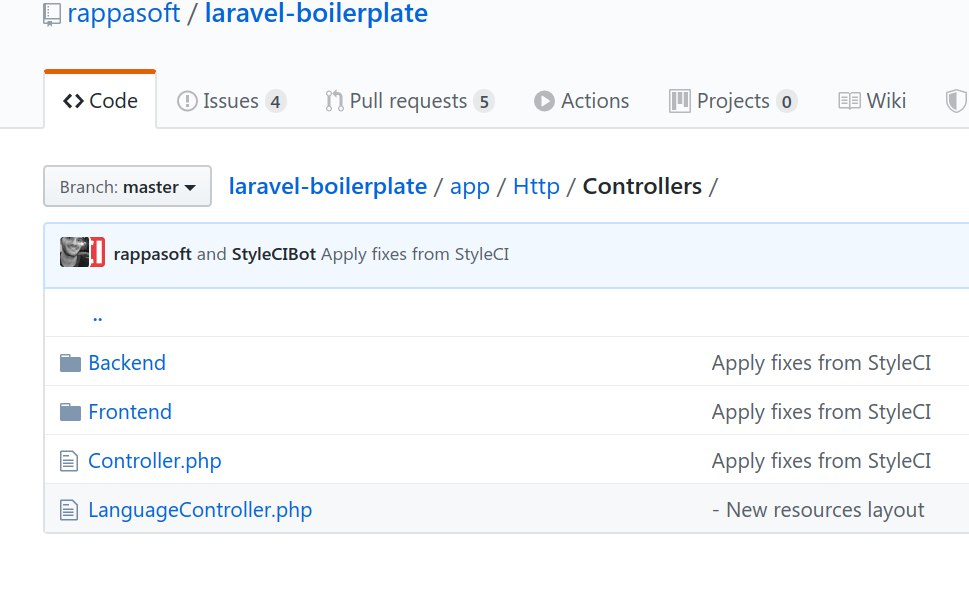
Task: Click the Pull requests count badge 5
Action: coord(484,101)
